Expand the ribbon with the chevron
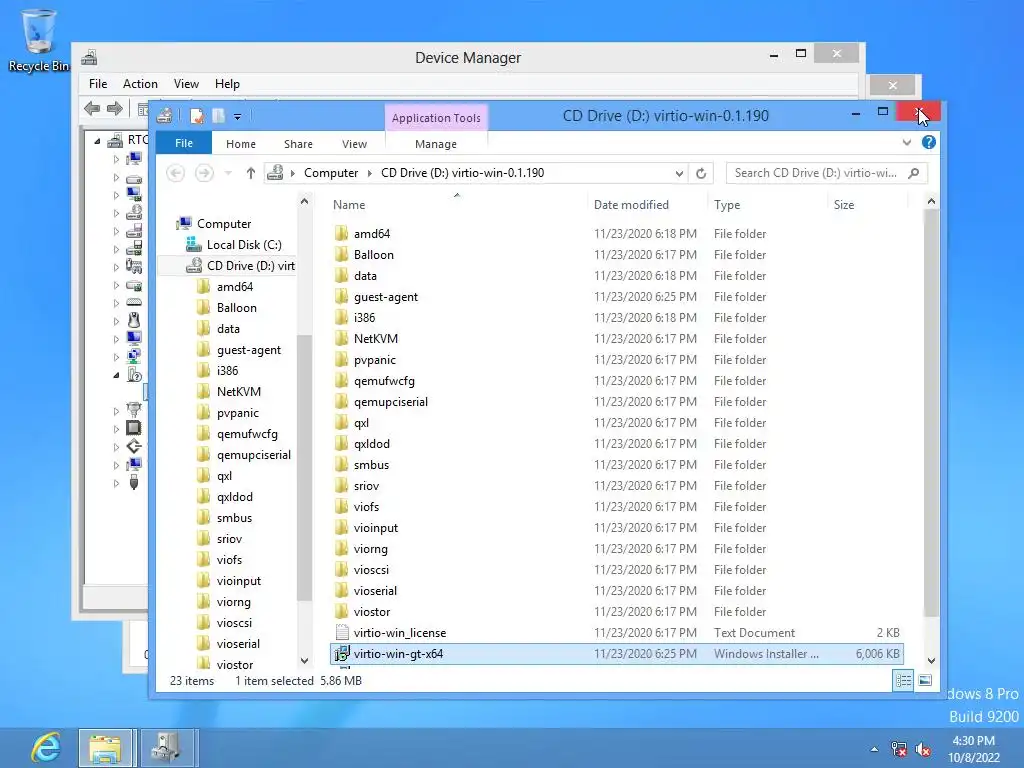This screenshot has height=768, width=1024. coord(906,142)
